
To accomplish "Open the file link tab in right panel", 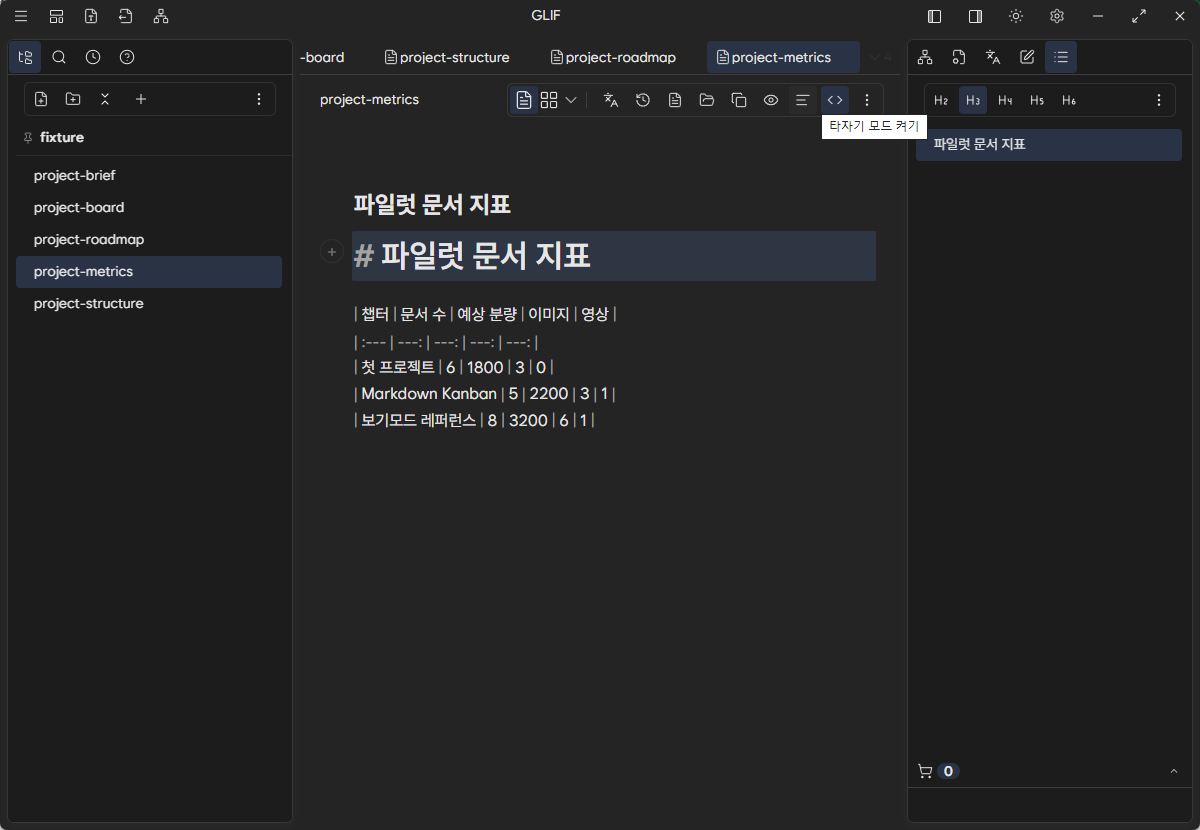I will click(959, 57).
